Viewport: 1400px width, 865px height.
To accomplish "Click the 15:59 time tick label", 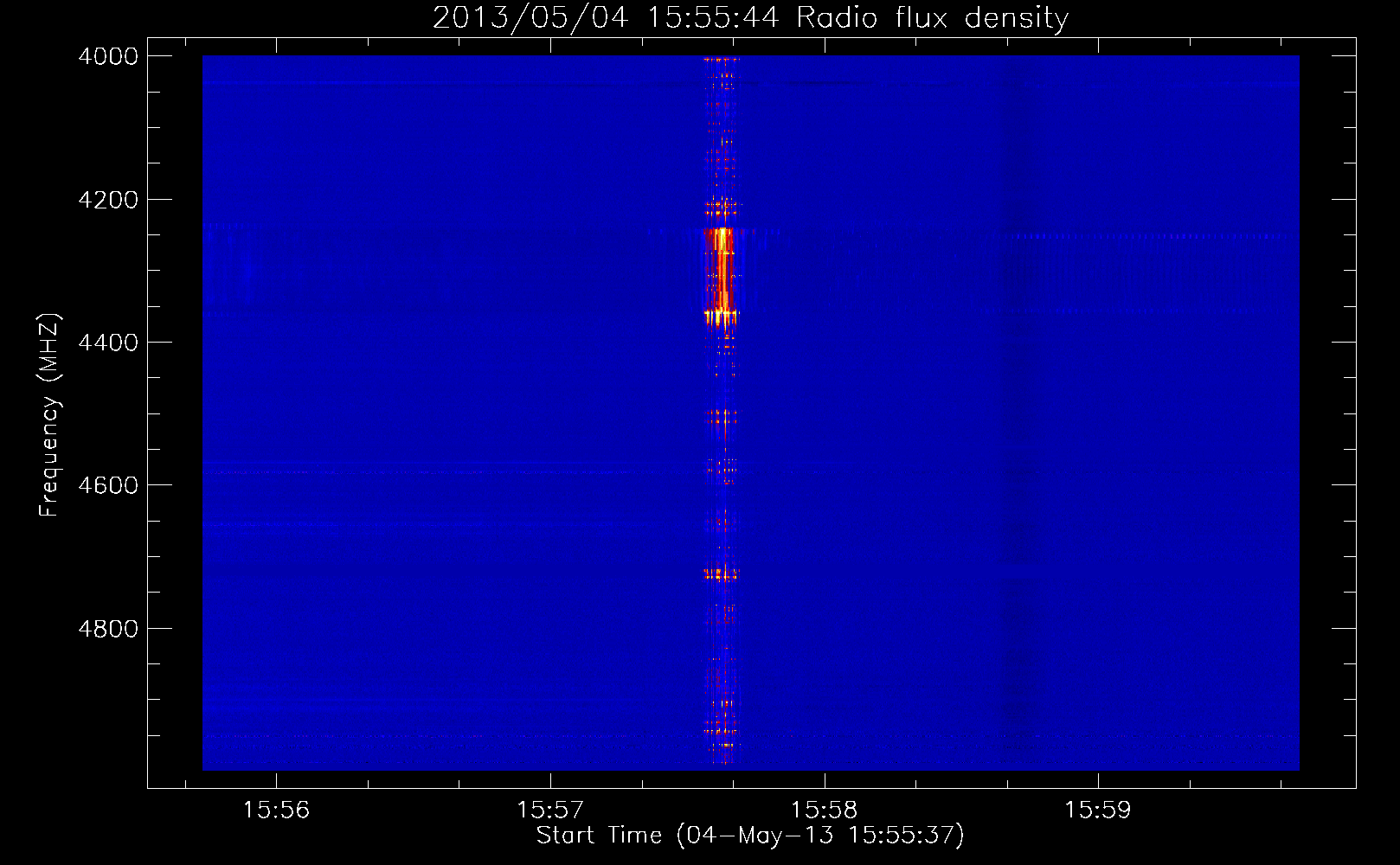I will [x=1098, y=811].
